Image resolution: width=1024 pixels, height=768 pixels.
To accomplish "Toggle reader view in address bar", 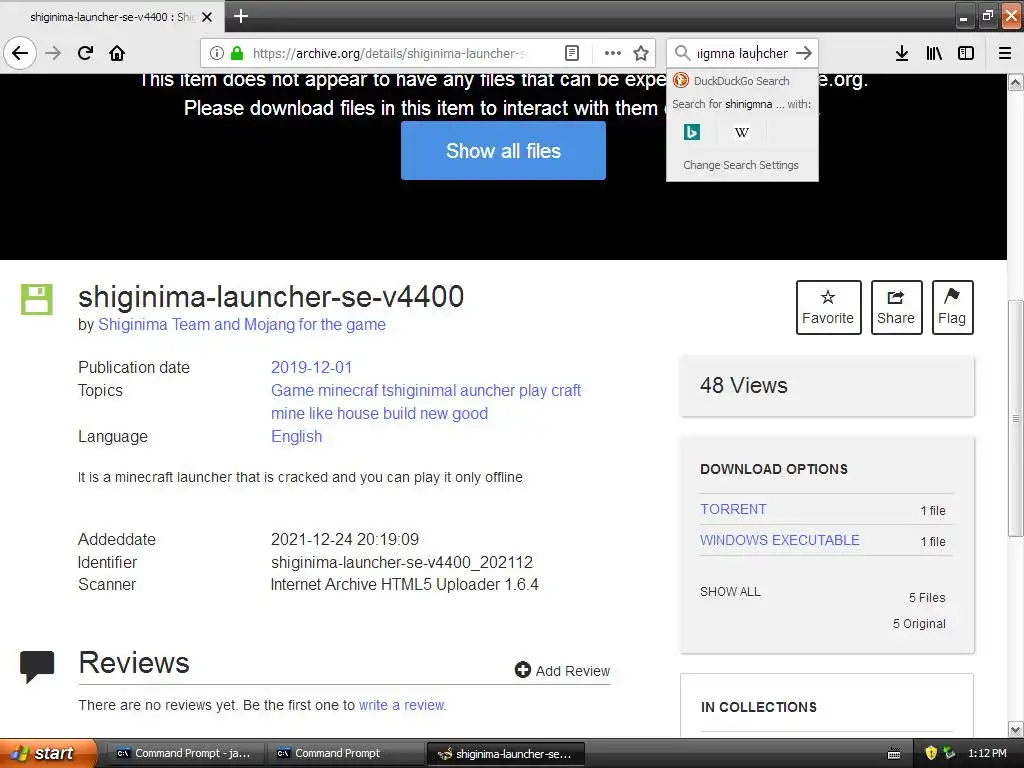I will pyautogui.click(x=571, y=53).
